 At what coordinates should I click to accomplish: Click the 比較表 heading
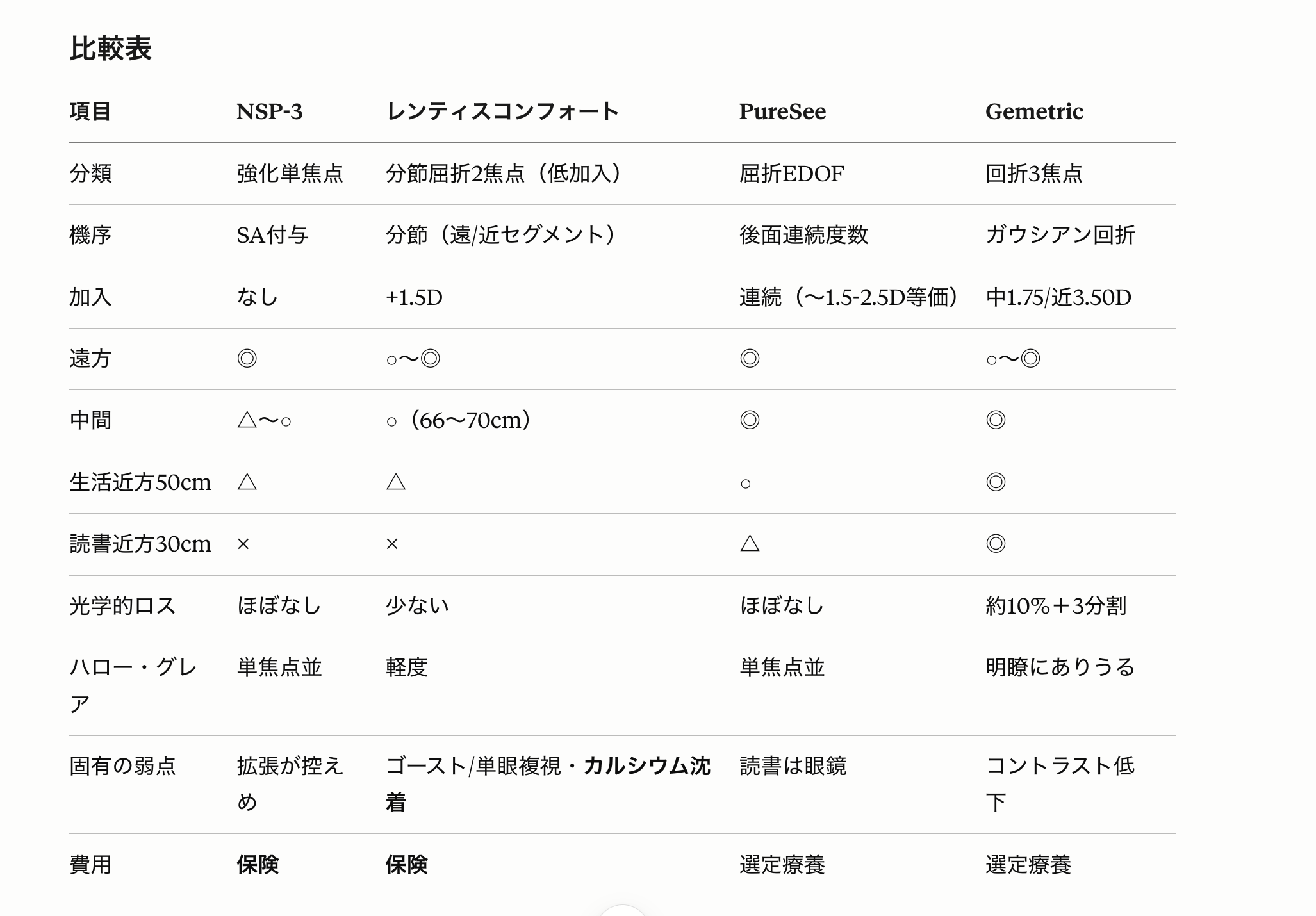click(110, 49)
